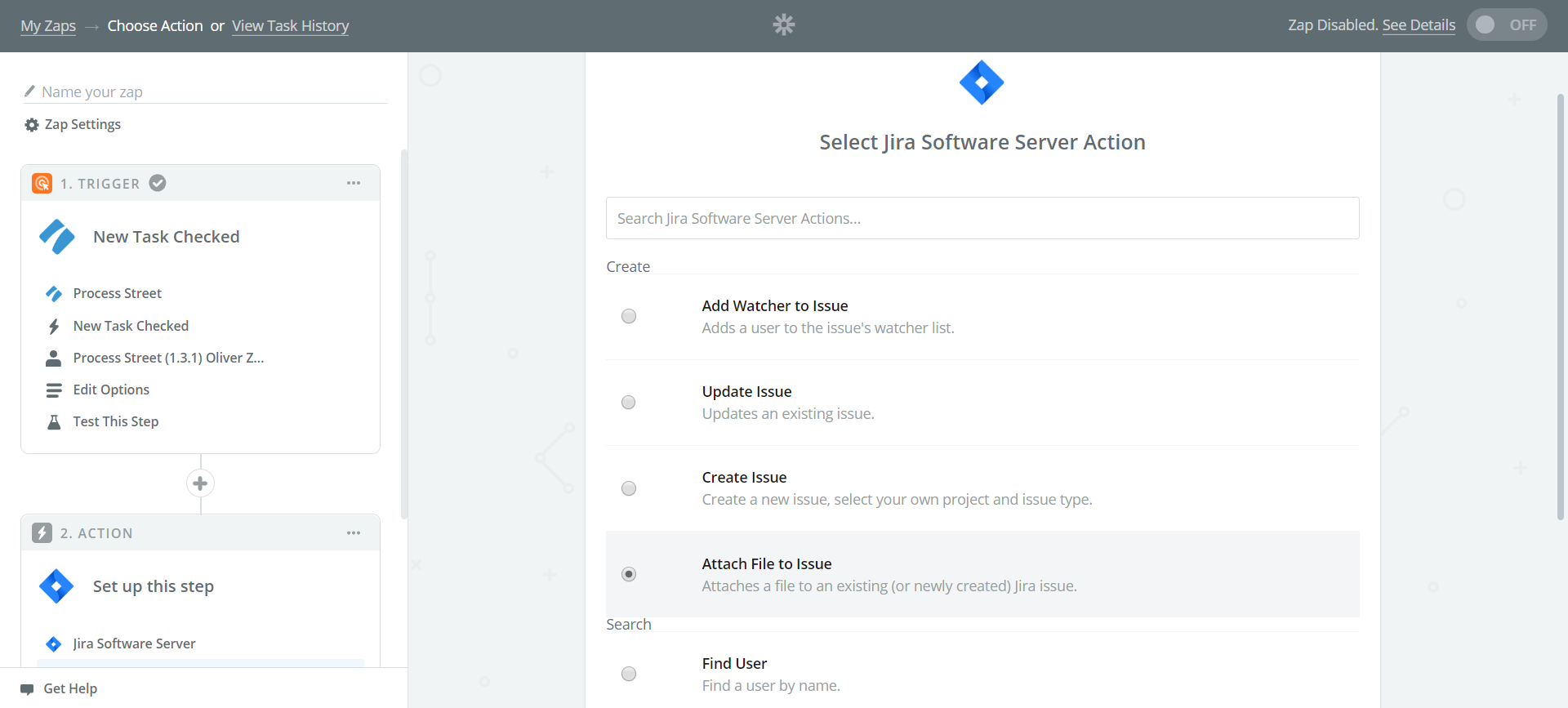Click the Jira logo above action title
This screenshot has height=708, width=1568.
pyautogui.click(x=982, y=82)
